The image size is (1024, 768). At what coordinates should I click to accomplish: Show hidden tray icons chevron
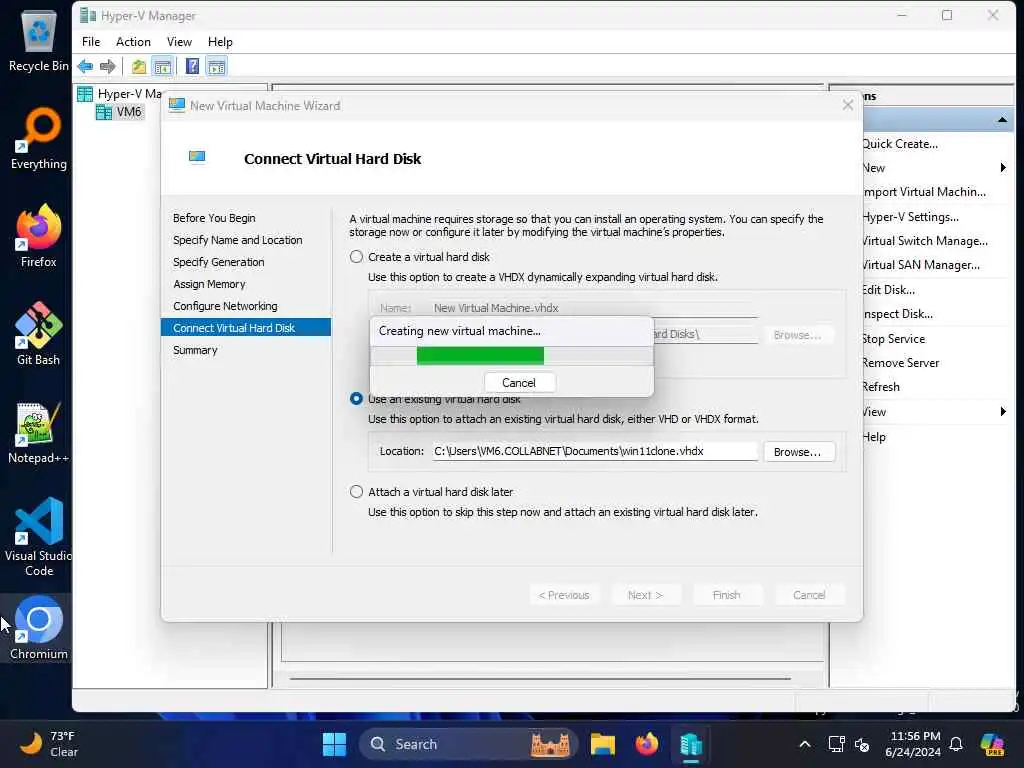point(805,744)
